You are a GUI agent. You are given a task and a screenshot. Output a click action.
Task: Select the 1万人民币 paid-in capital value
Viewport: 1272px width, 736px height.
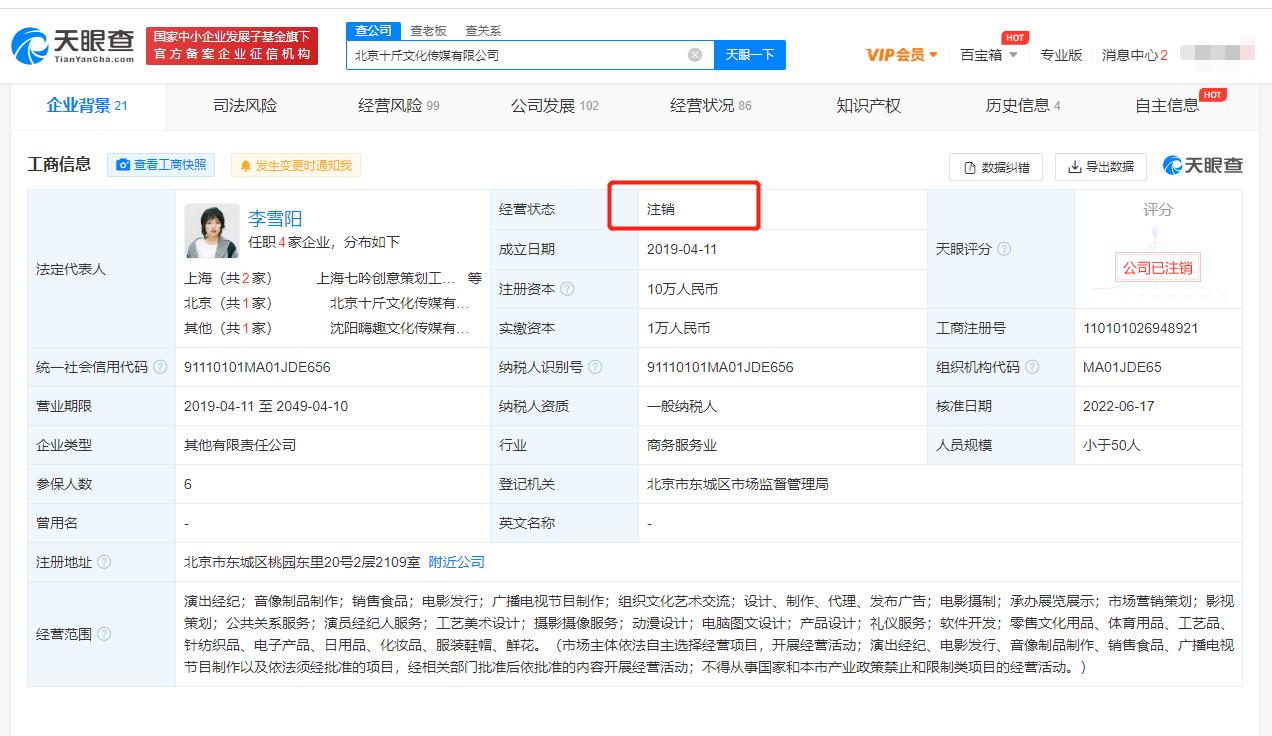pos(679,328)
